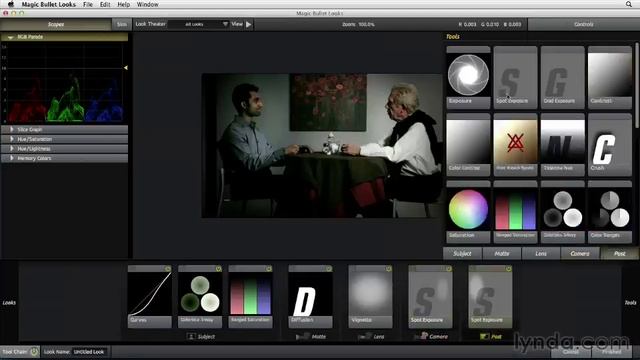The width and height of the screenshot is (640, 360).
Task: Click the small button next to Scopes
Action: point(122,24)
